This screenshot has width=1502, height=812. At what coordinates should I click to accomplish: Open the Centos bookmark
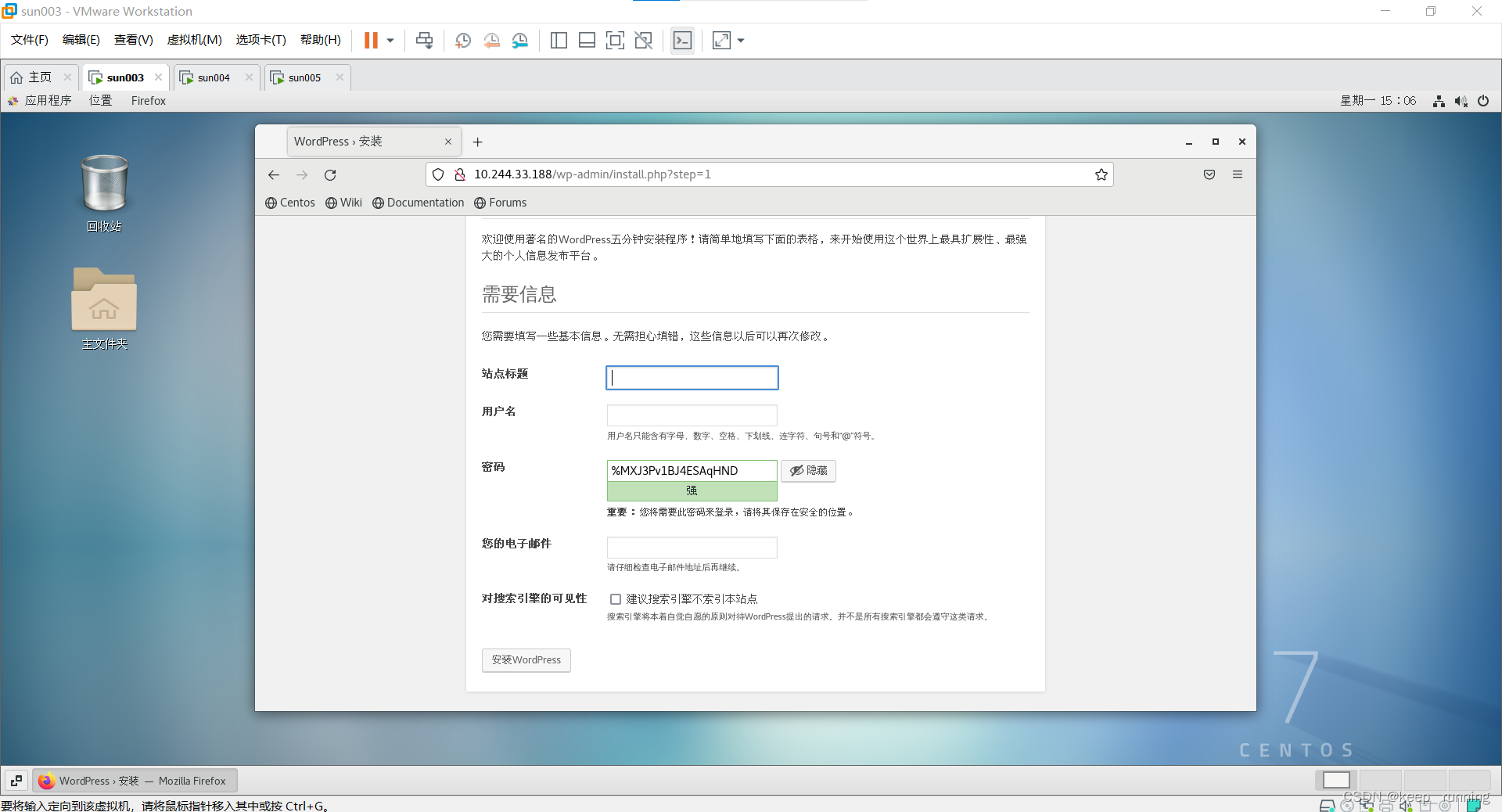pos(290,203)
